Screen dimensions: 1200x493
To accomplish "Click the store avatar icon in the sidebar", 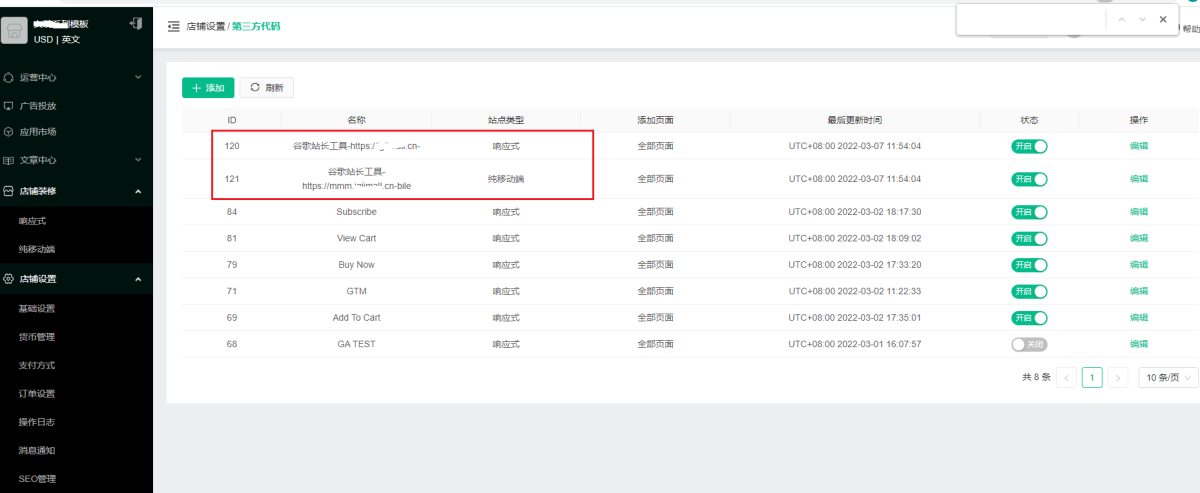I will tap(15, 32).
